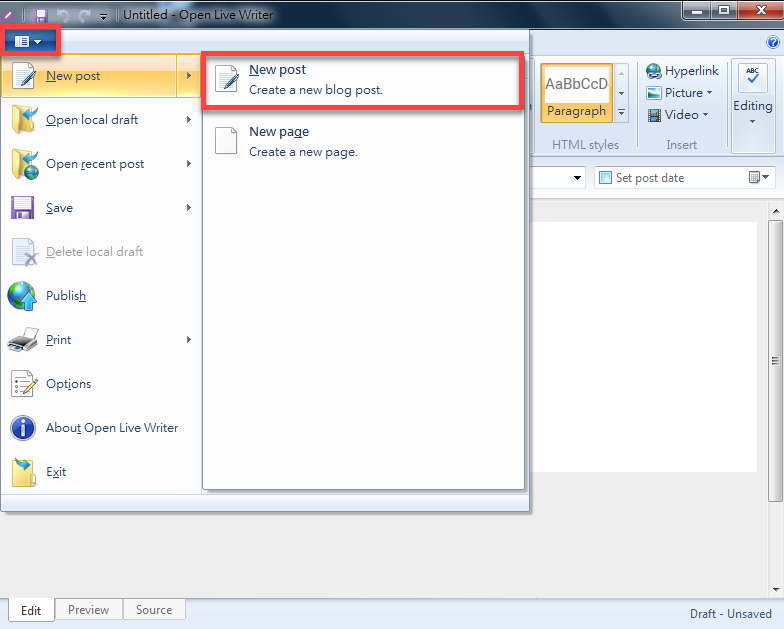Click the New post pencil-page icon in submenu
The width and height of the screenshot is (784, 629).
[x=226, y=79]
